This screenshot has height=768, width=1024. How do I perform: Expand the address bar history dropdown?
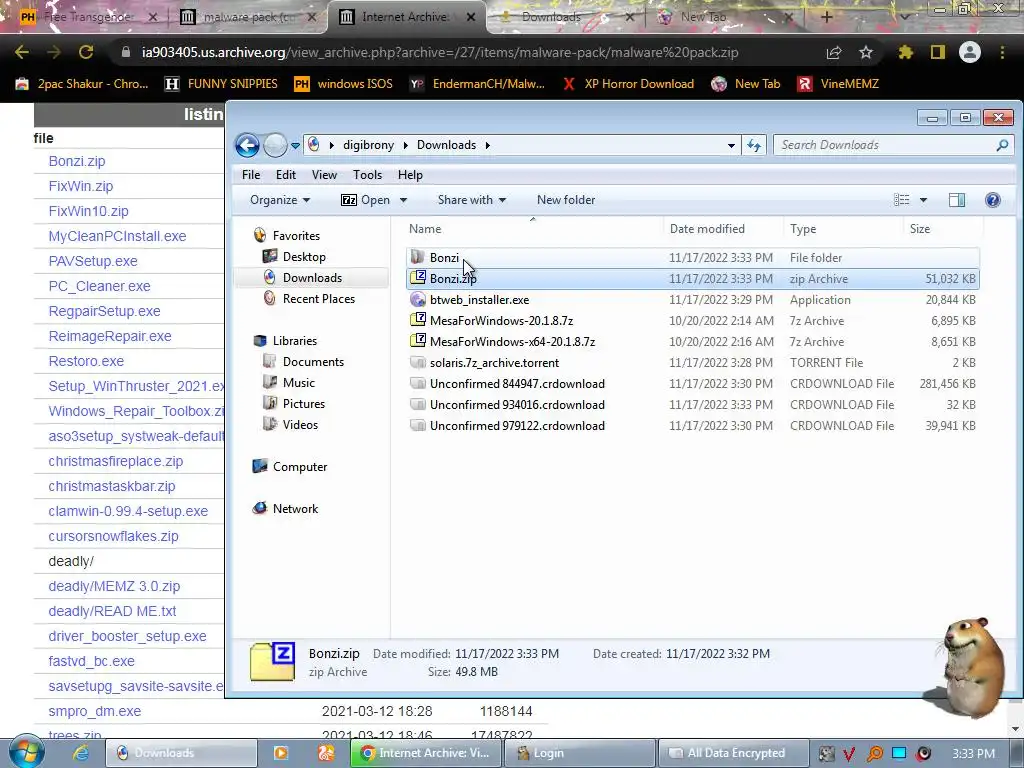731,146
